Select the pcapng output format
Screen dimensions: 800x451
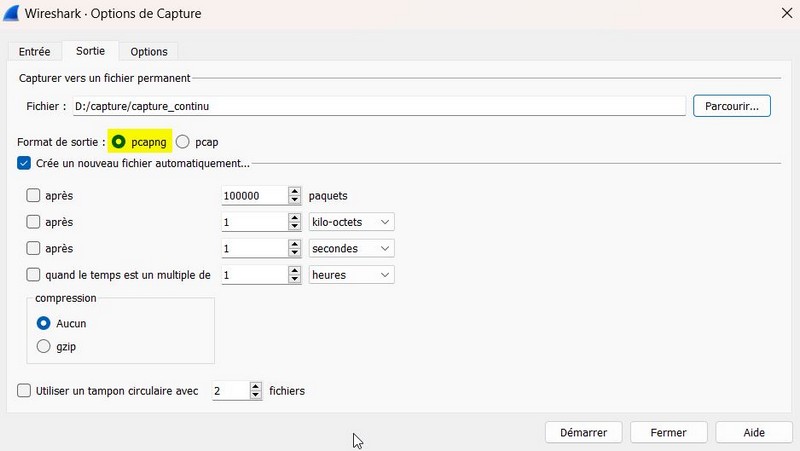pos(120,143)
